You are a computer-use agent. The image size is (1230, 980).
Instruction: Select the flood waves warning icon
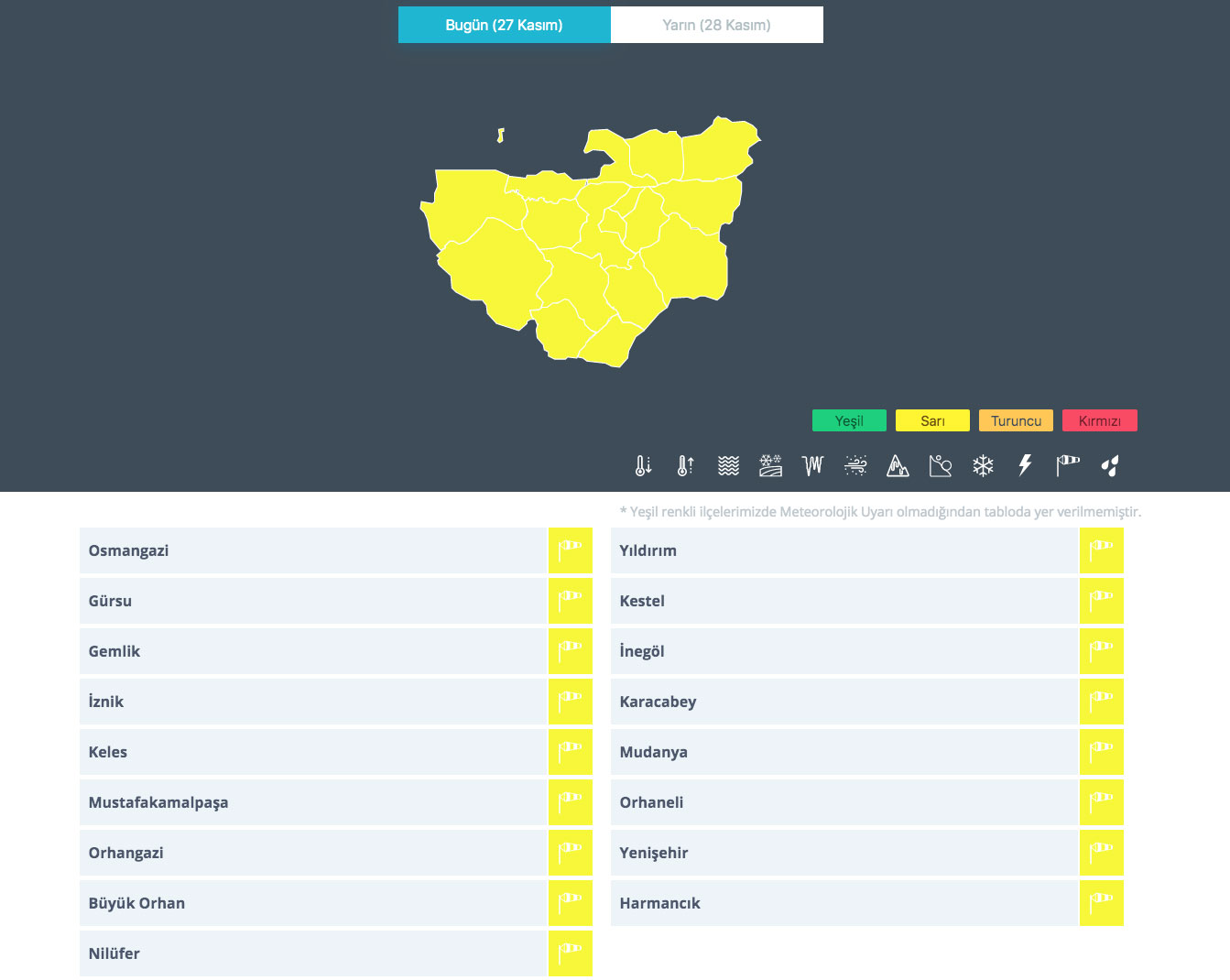click(x=728, y=466)
